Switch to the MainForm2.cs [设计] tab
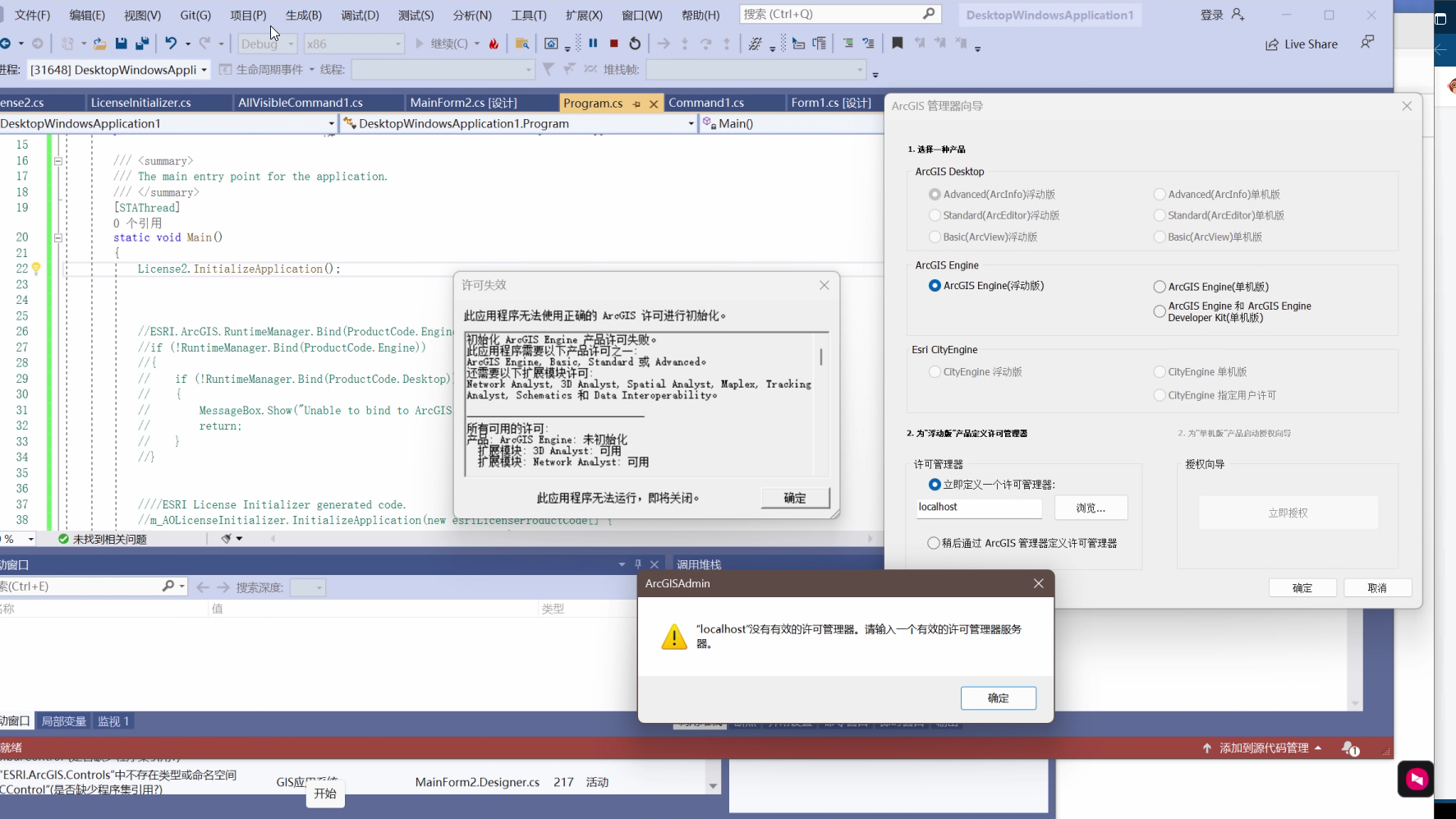1456x819 pixels. click(482, 103)
